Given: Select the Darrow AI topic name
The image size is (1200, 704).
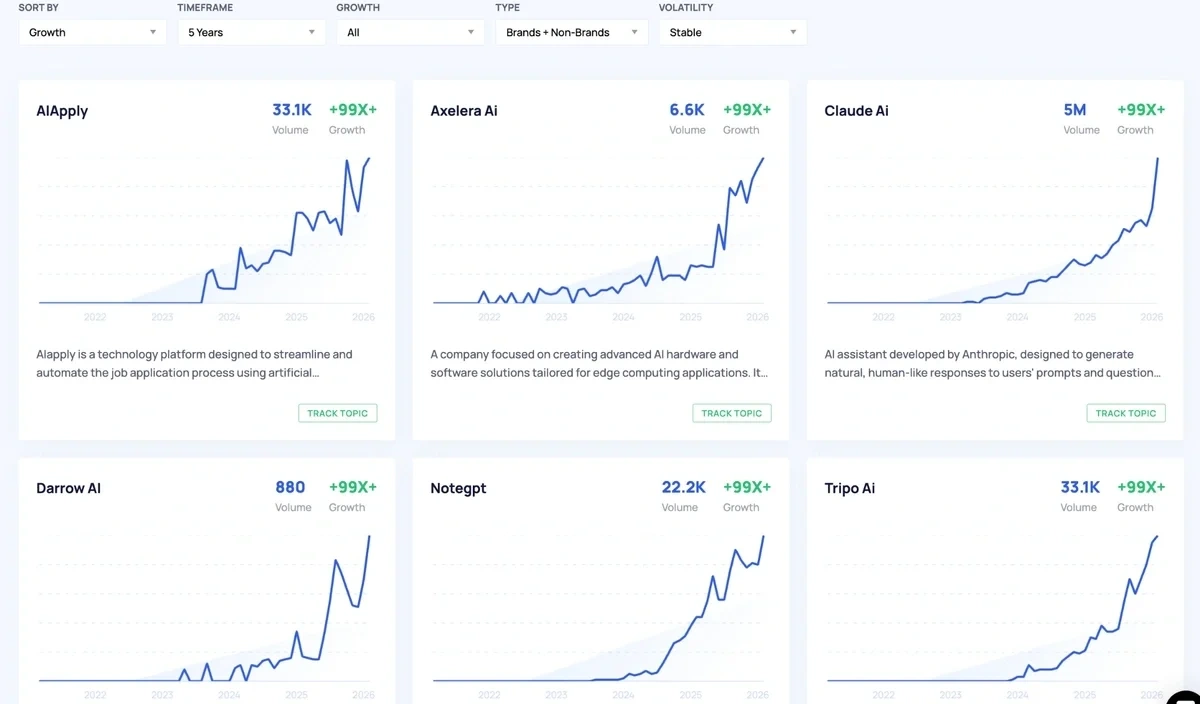Looking at the screenshot, I should (x=68, y=488).
